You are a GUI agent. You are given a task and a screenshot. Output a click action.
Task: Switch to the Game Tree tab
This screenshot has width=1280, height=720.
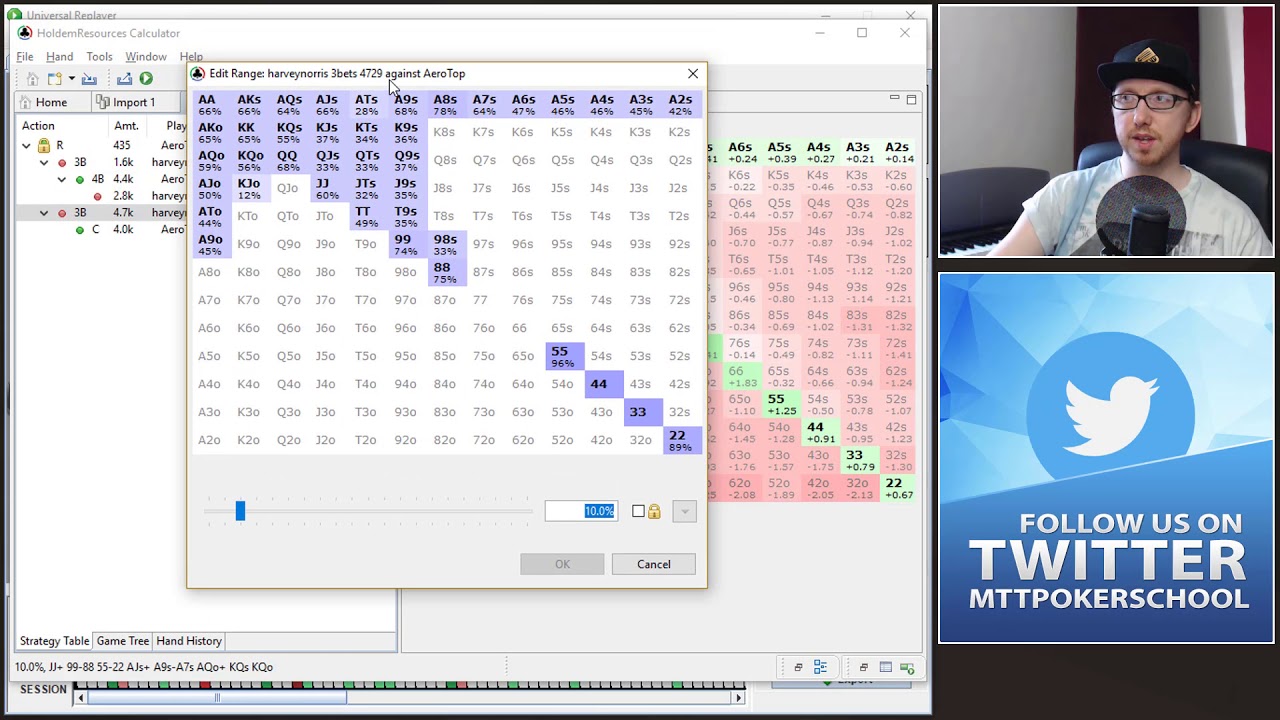(x=123, y=641)
